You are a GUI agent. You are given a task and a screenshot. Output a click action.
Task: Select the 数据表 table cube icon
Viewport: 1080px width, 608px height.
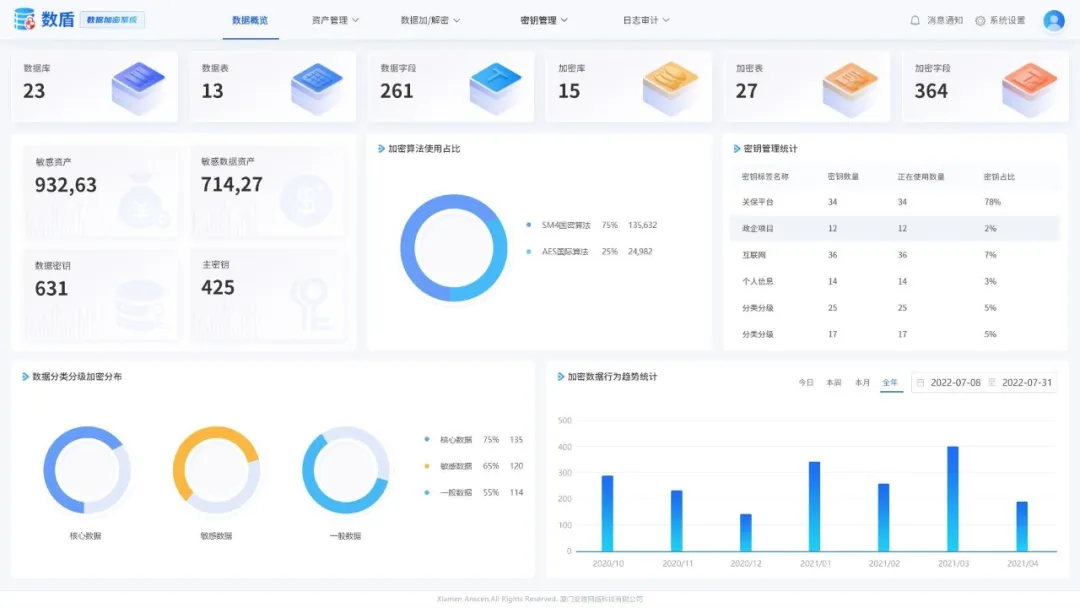coord(316,87)
